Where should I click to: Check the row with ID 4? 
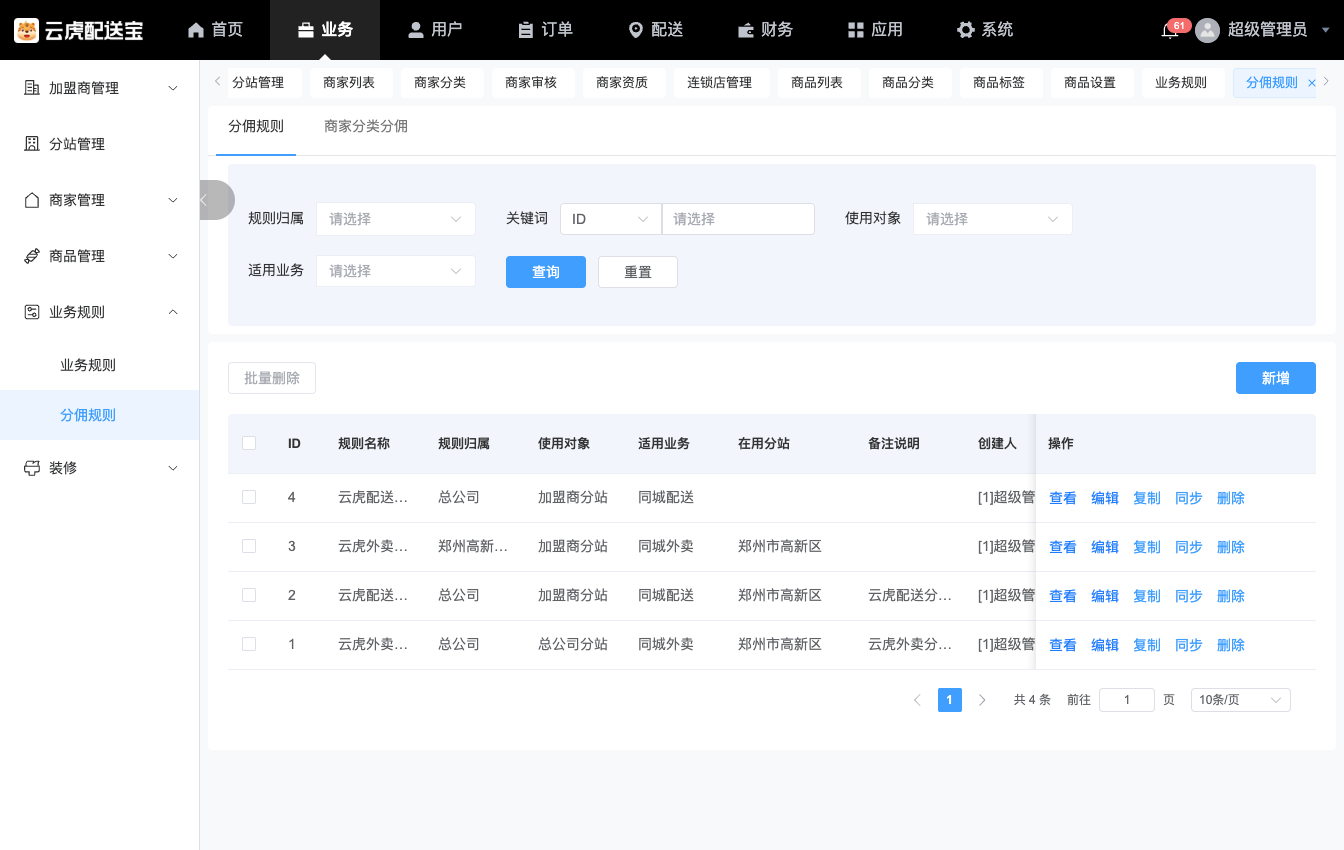249,497
